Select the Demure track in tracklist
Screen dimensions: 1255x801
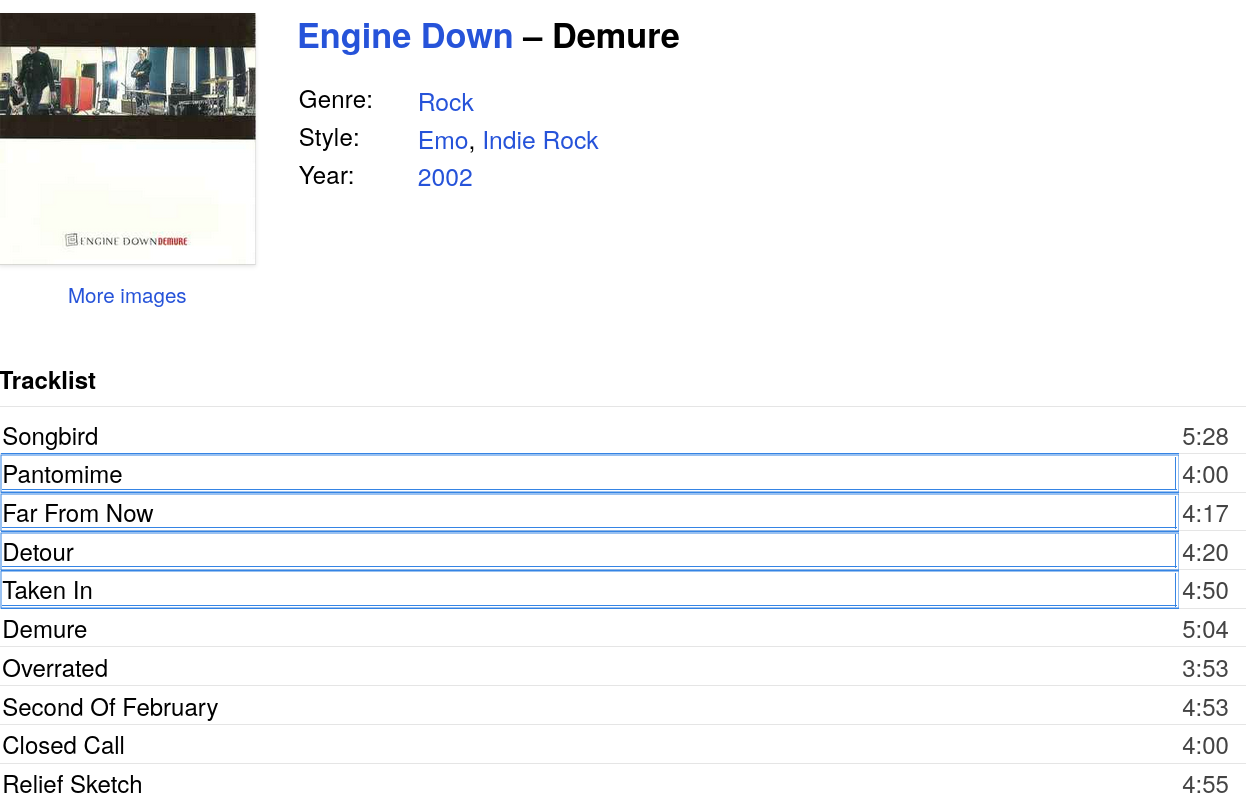point(45,630)
